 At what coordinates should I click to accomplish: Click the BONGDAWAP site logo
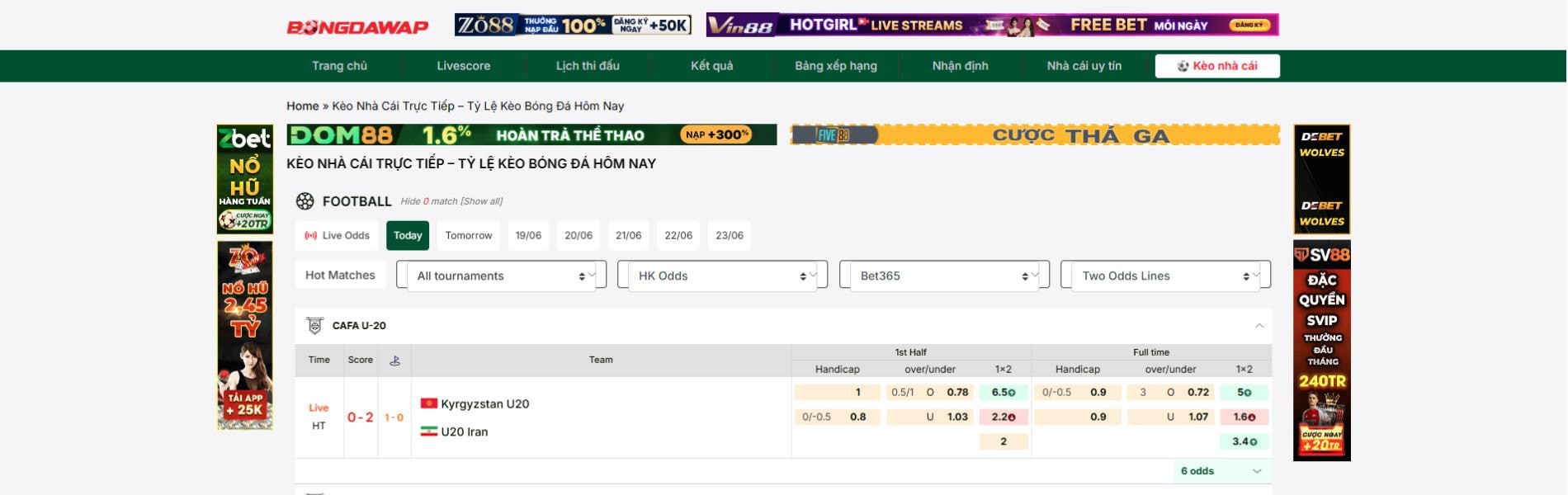tap(357, 27)
